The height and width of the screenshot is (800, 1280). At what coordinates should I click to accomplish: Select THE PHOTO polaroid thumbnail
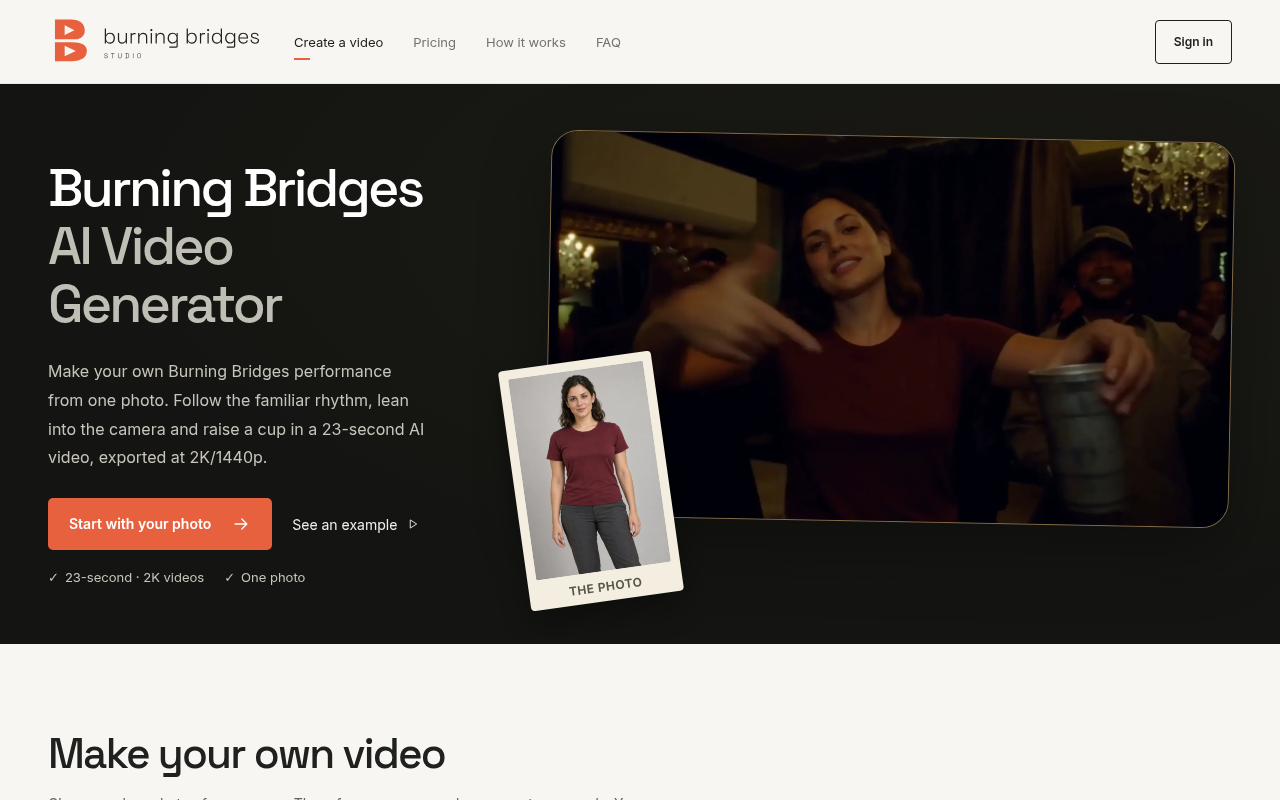point(591,481)
